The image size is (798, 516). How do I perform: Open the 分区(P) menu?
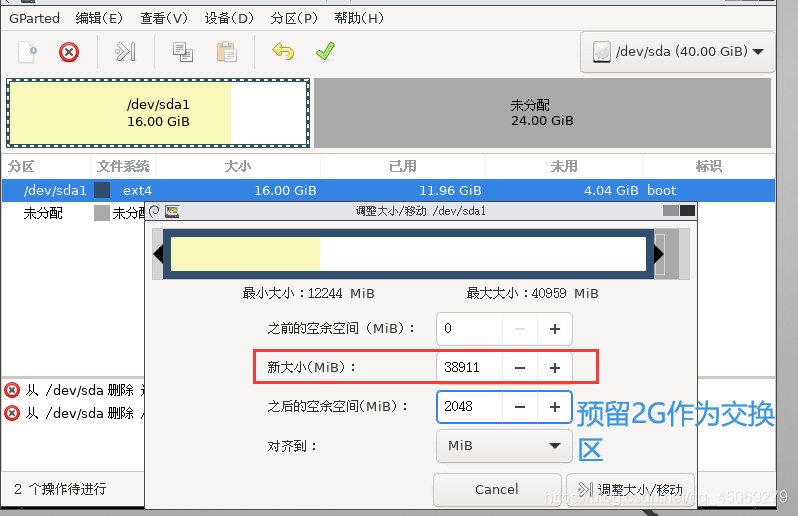[x=294, y=18]
